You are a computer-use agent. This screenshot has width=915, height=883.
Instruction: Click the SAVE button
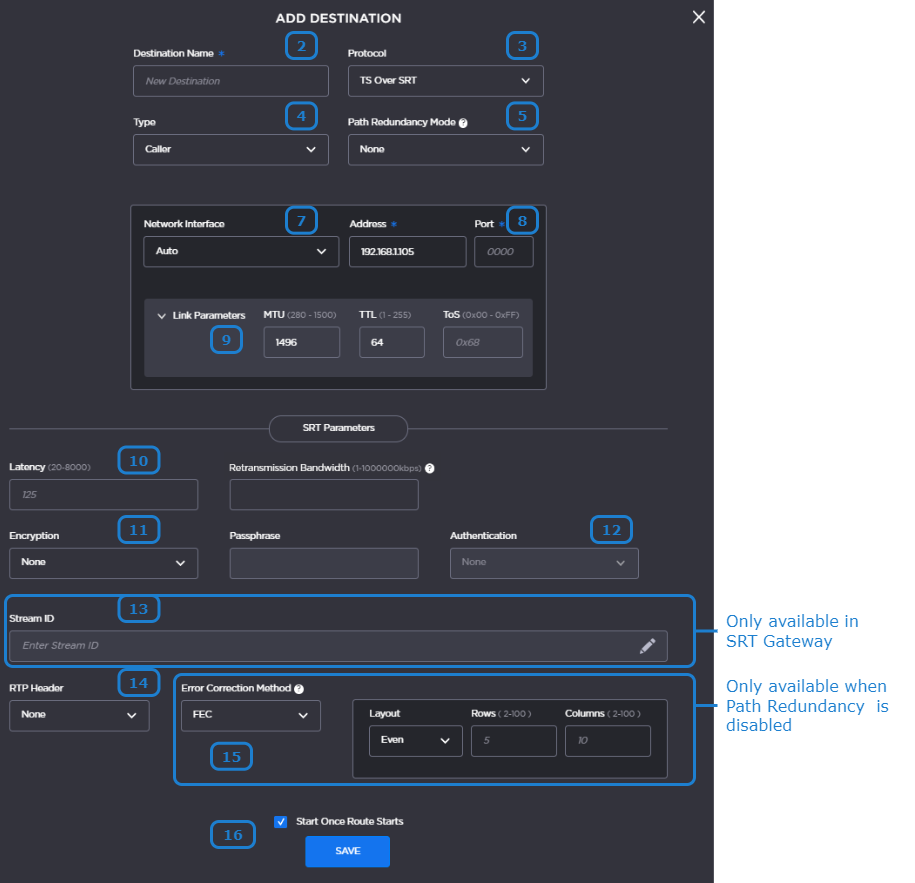pyautogui.click(x=347, y=851)
